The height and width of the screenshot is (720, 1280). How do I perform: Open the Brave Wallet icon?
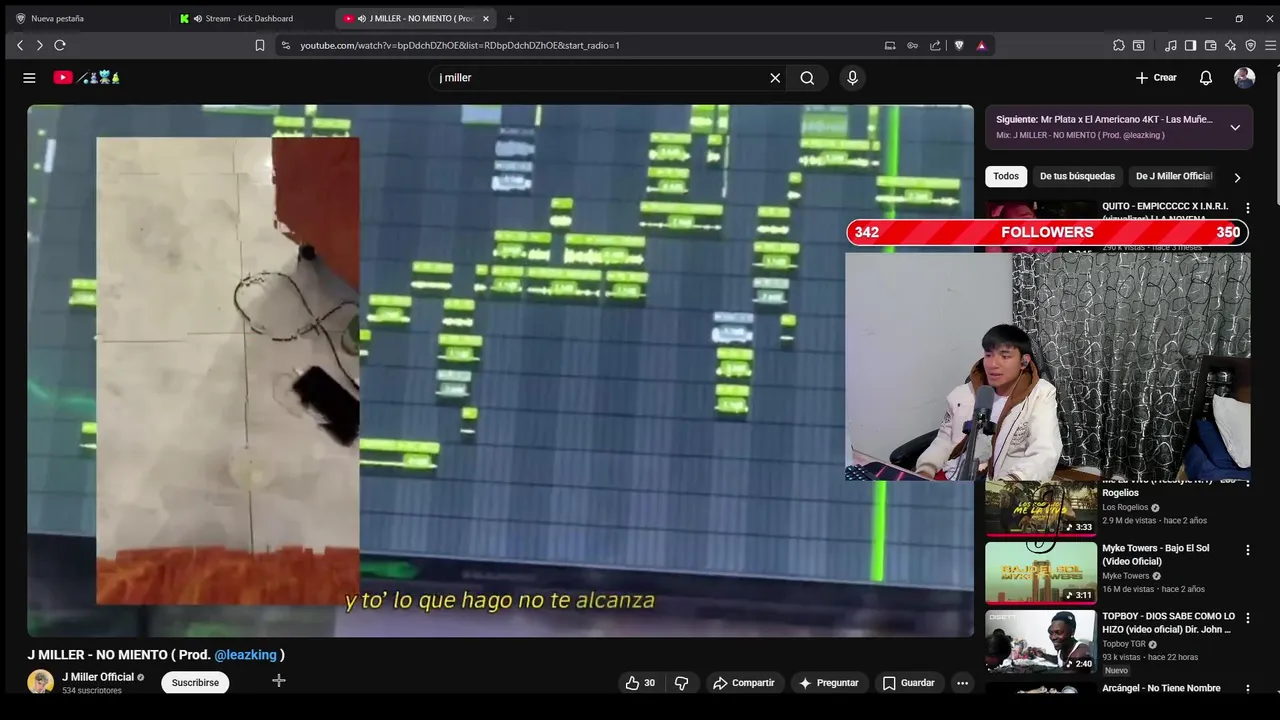tap(1210, 45)
